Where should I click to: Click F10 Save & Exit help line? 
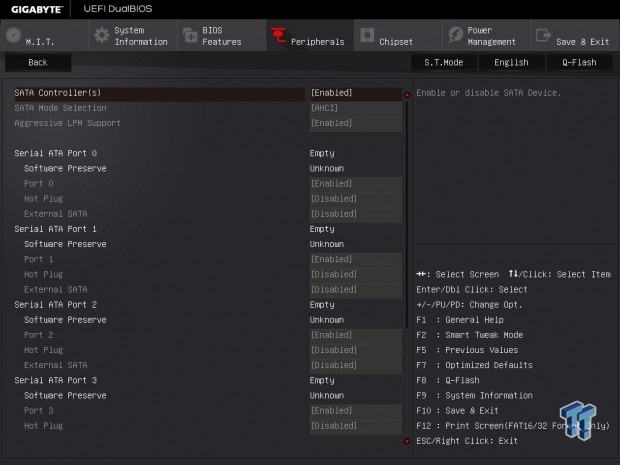coord(457,410)
